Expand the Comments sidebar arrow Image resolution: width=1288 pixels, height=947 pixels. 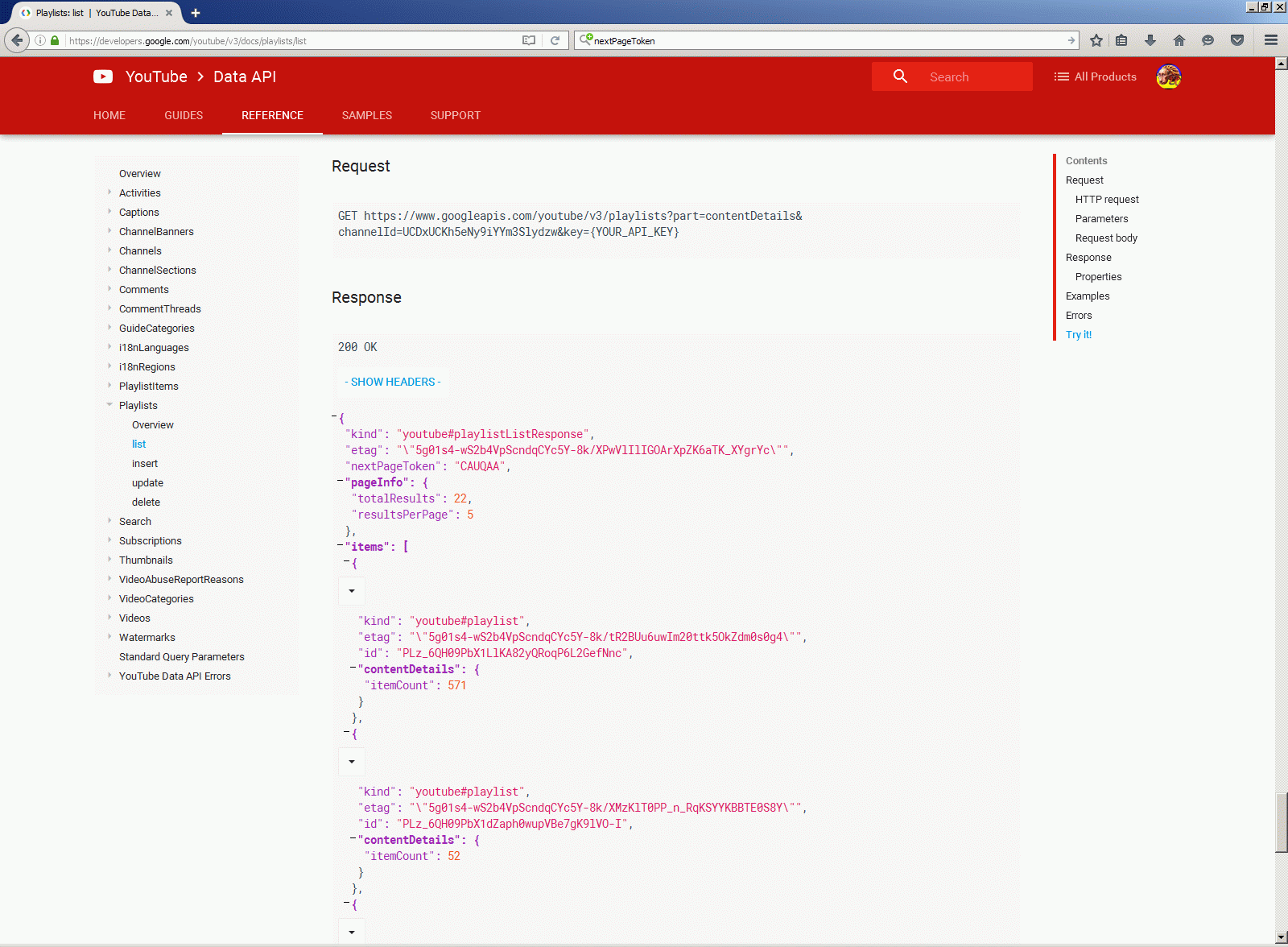tap(109, 289)
